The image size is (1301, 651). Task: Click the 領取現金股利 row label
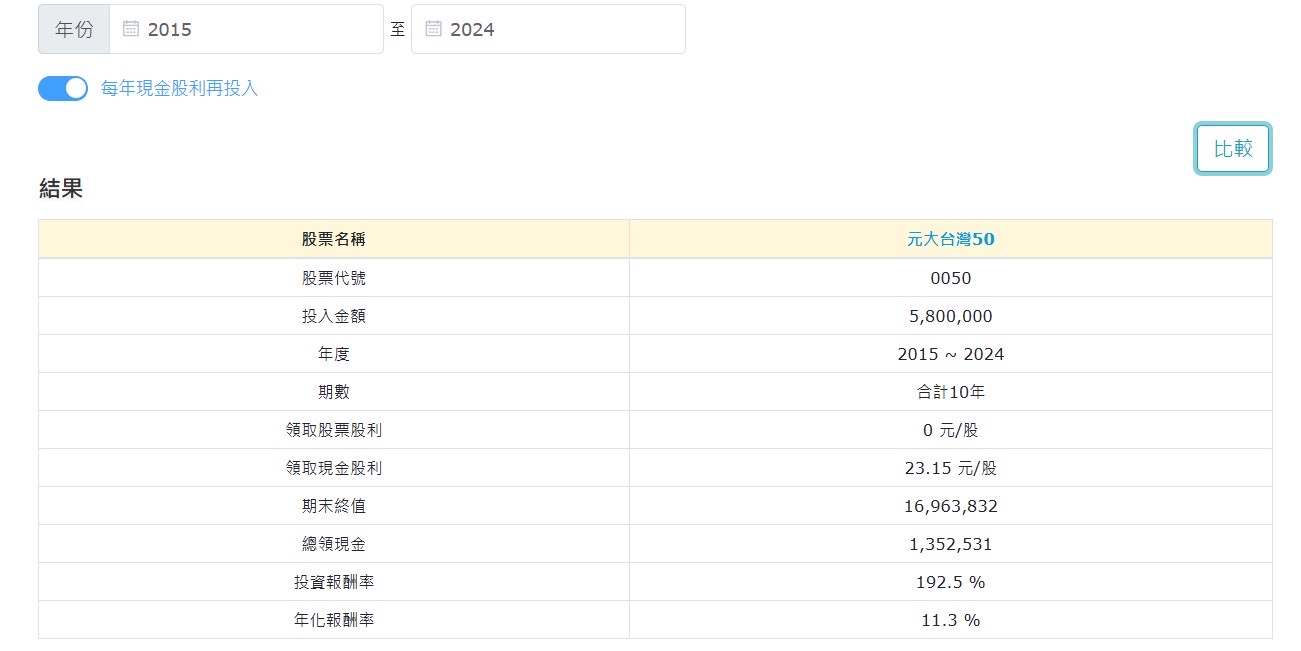334,468
